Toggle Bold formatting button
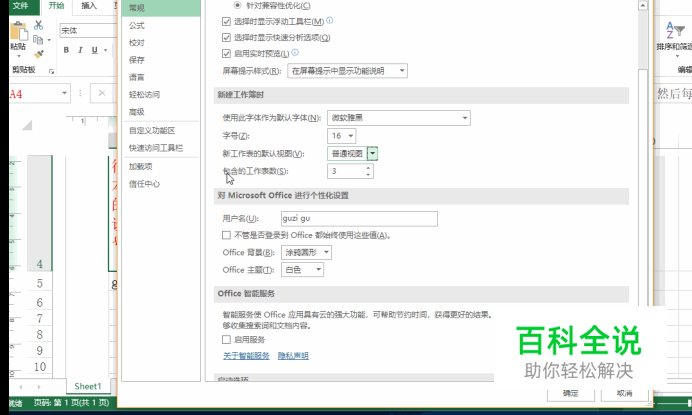692x415 pixels. [x=66, y=50]
